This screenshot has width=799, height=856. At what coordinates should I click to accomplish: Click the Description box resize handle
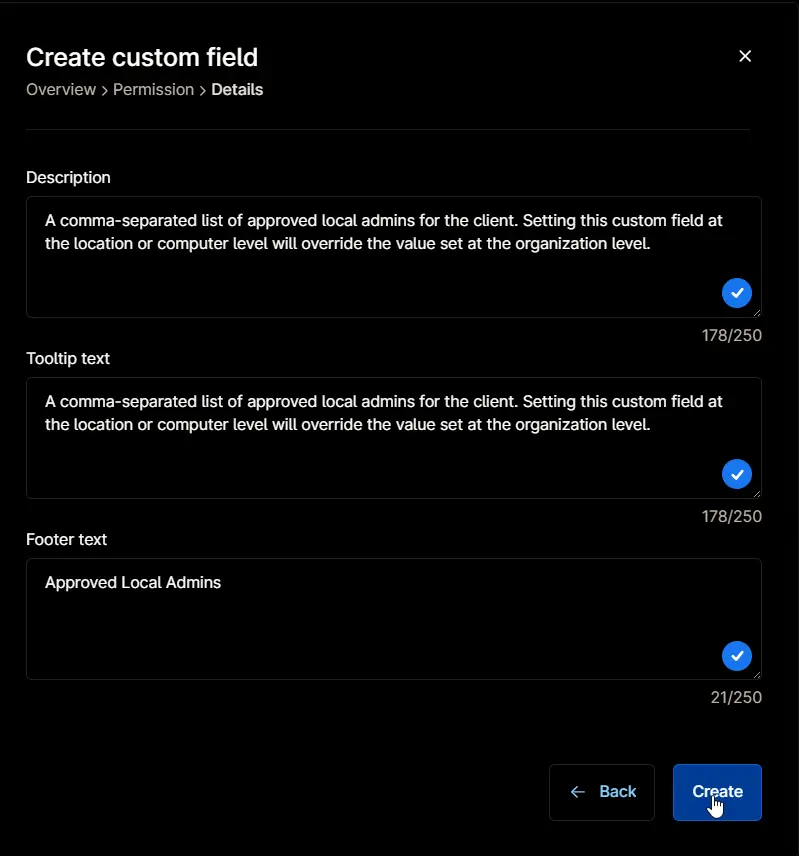[757, 313]
